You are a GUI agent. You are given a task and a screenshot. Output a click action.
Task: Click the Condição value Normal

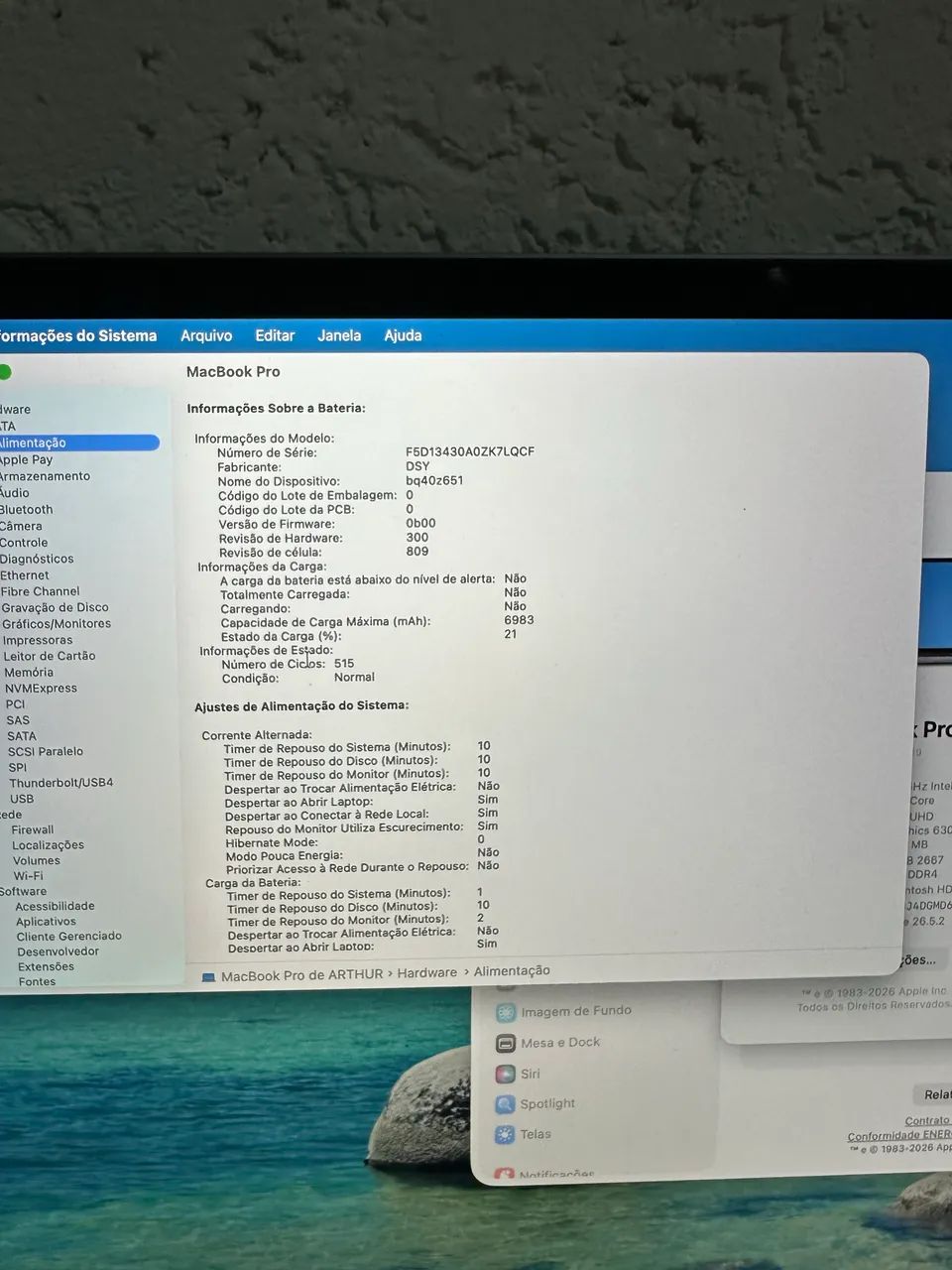[x=354, y=678]
